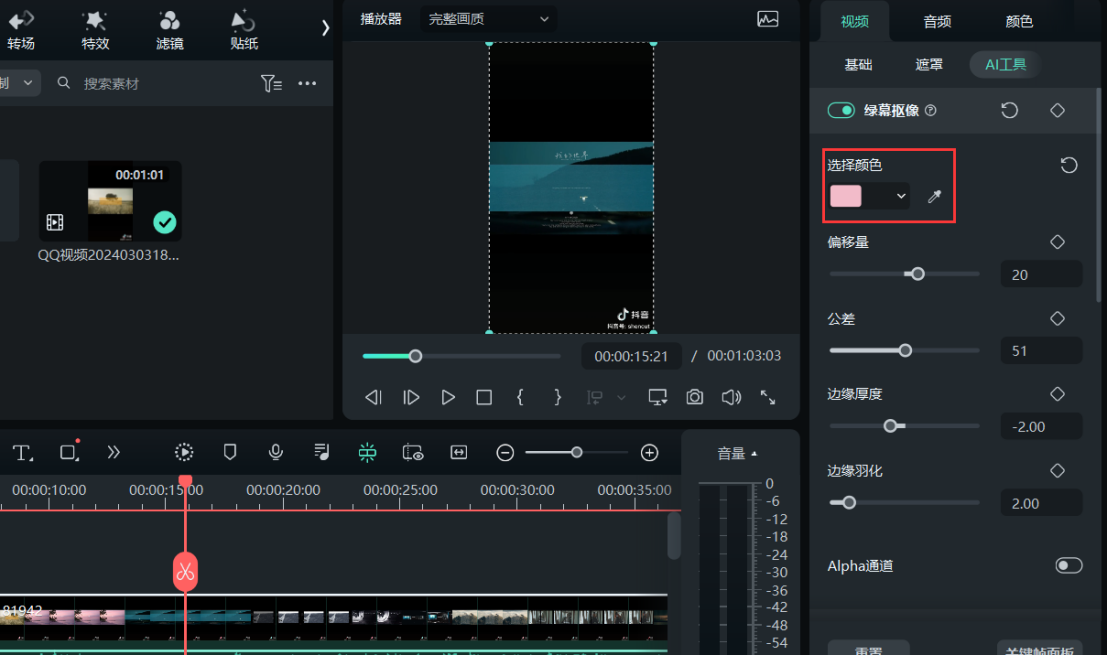Enter fullscreen preview mode
Image resolution: width=1107 pixels, height=656 pixels.
(x=768, y=397)
